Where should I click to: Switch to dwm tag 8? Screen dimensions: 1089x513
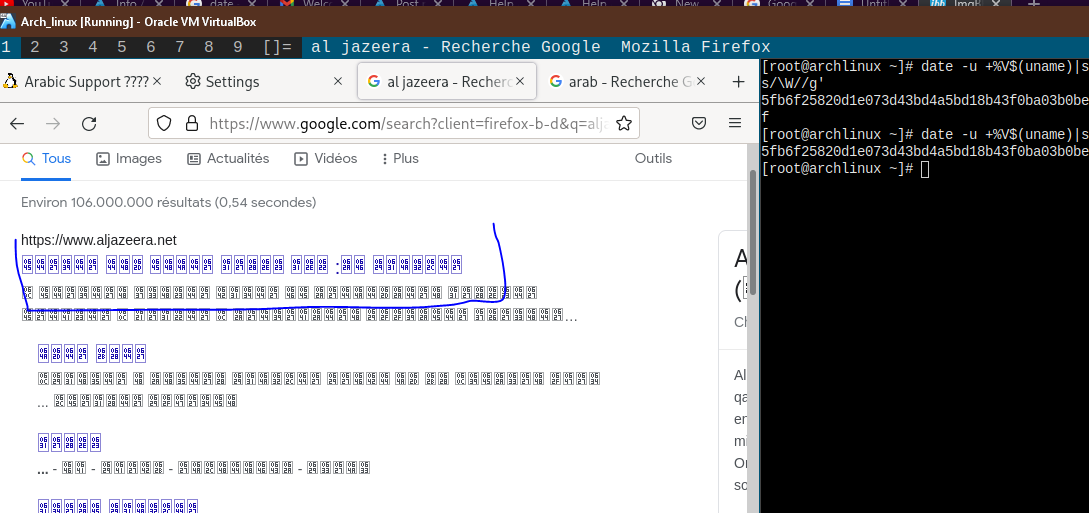click(x=209, y=47)
